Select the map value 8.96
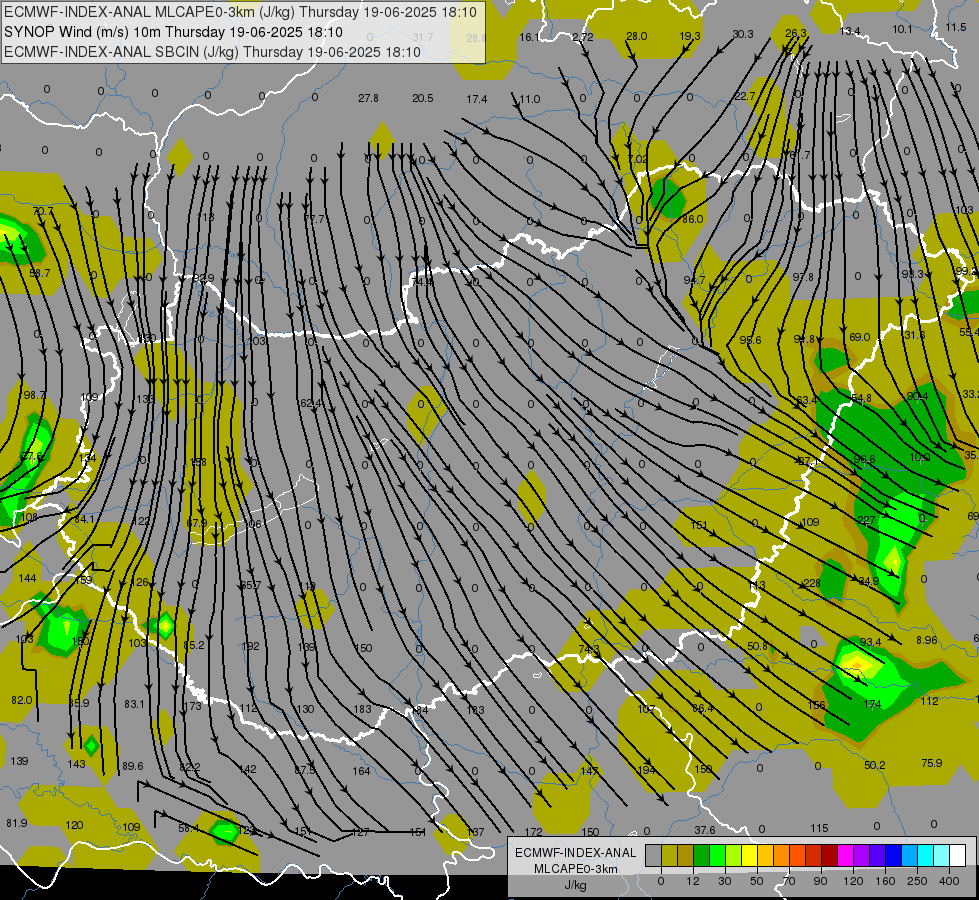The width and height of the screenshot is (979, 900). [927, 640]
